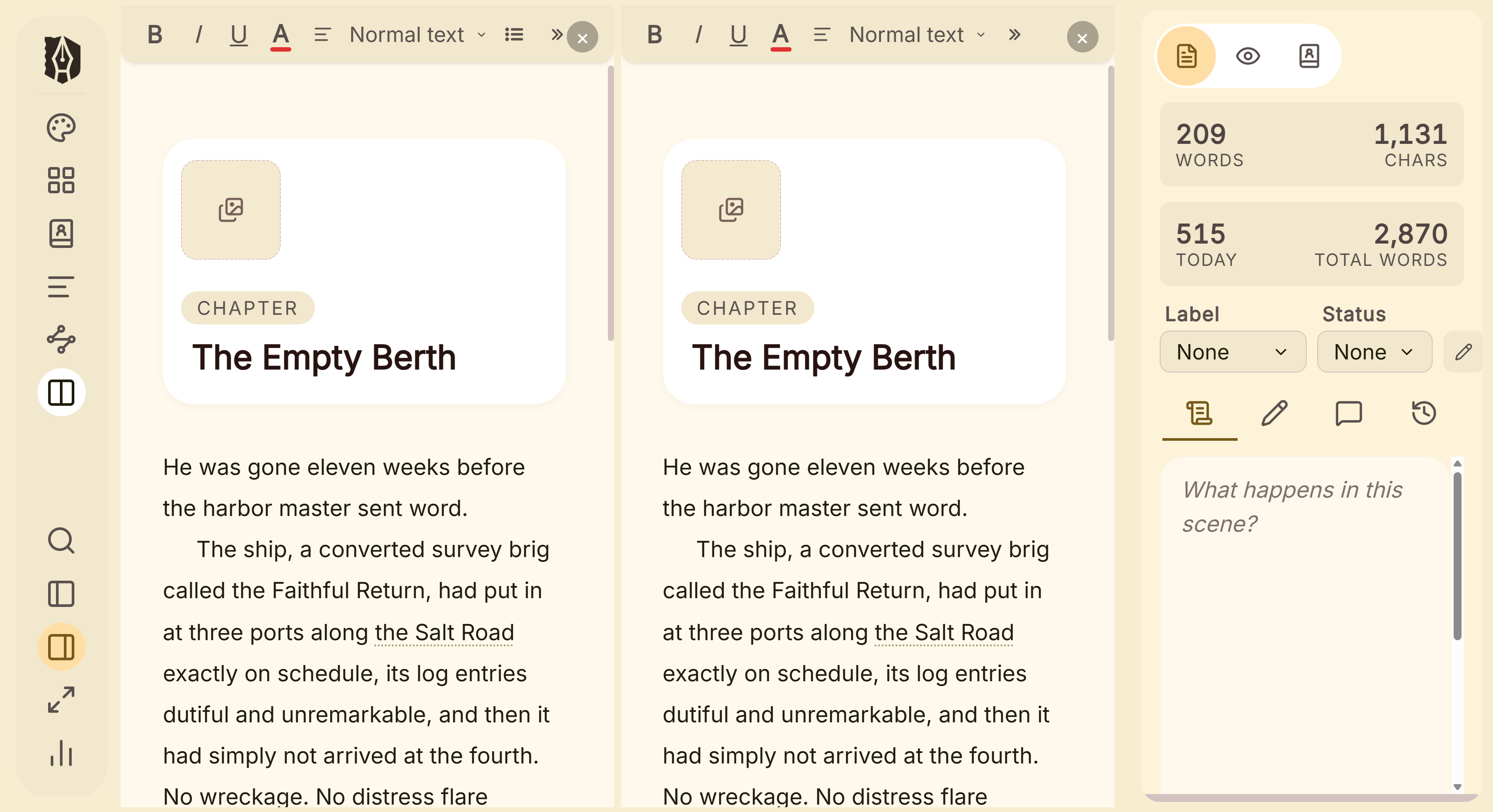Open the Status dropdown
The height and width of the screenshot is (812, 1493).
click(1374, 351)
